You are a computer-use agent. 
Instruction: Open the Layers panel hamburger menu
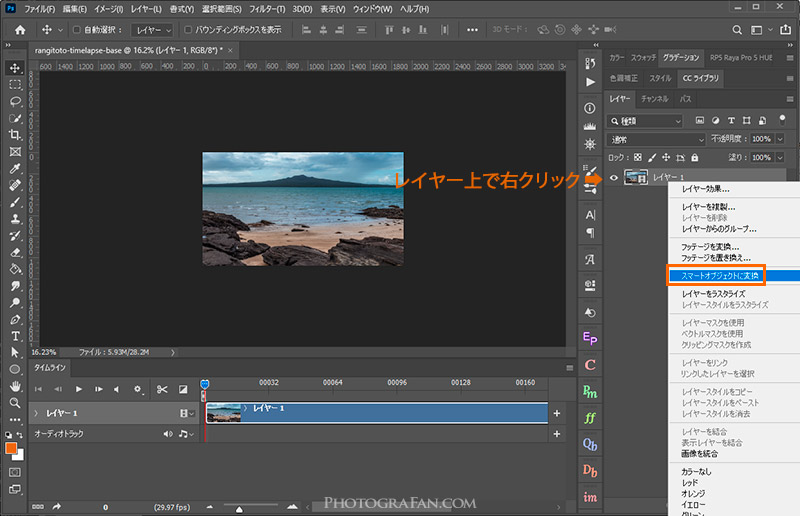(790, 99)
